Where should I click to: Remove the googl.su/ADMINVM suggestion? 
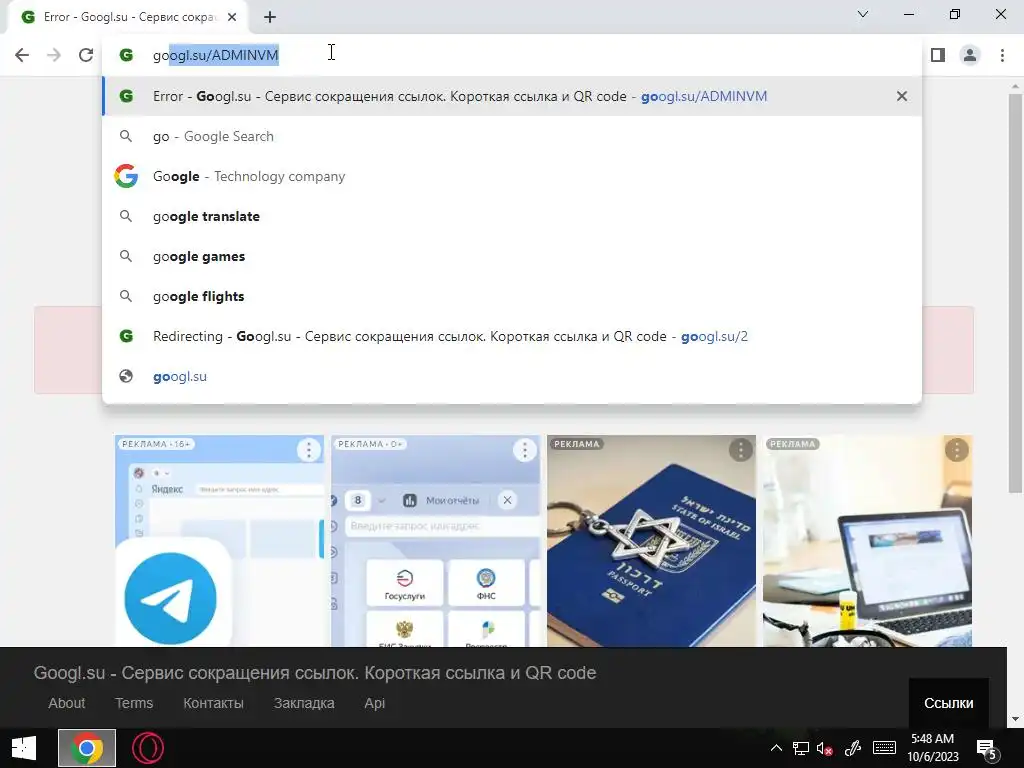[902, 96]
